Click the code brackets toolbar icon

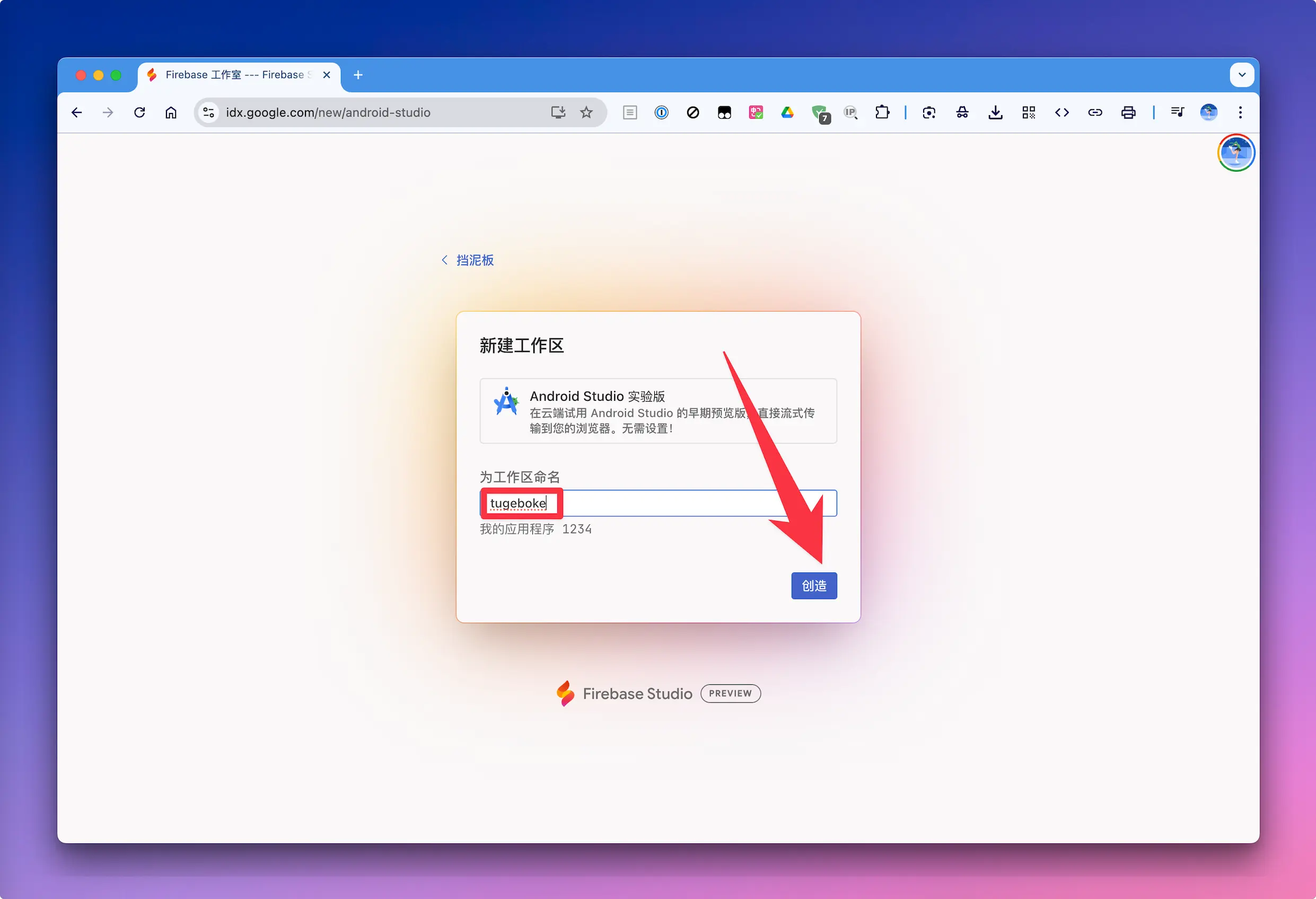point(1061,113)
